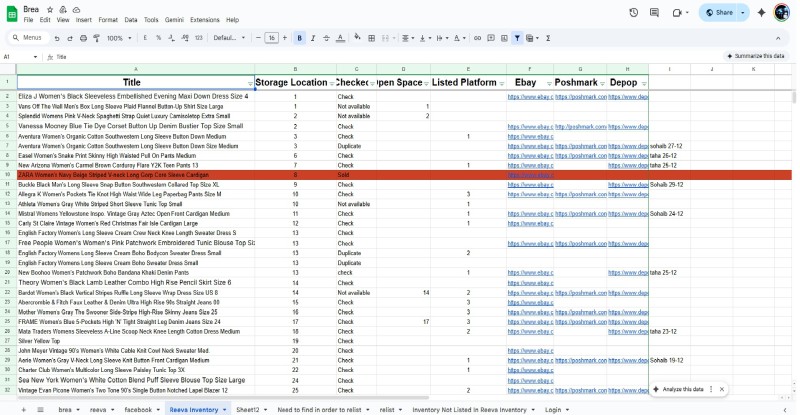This screenshot has width=800, height=415.
Task: Print the spreadsheet using printer icon
Action: click(x=82, y=38)
